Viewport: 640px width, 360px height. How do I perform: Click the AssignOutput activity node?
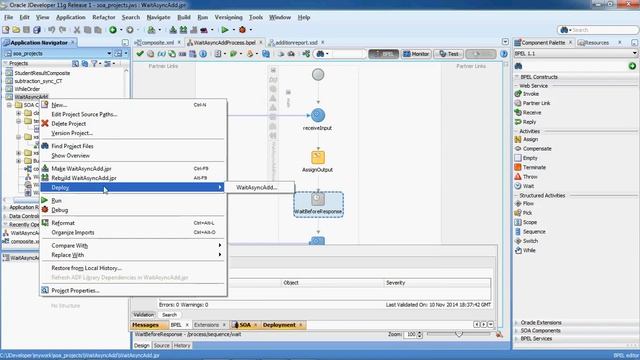click(318, 158)
